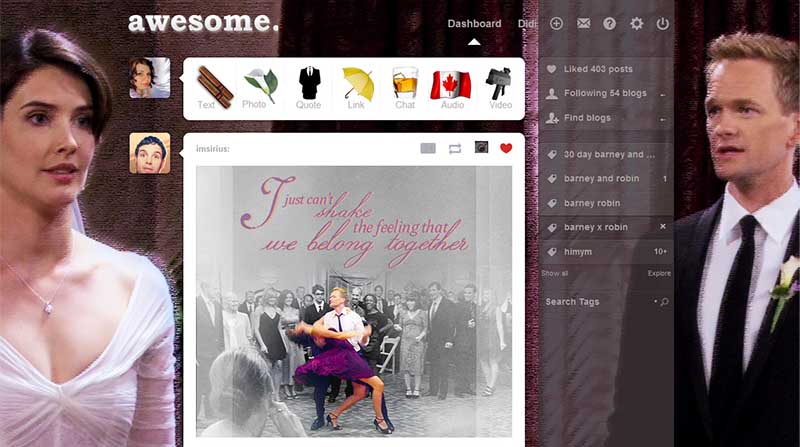Image resolution: width=800 pixels, height=447 pixels.
Task: Open imsirius avatar thumbnail
Action: coord(150,153)
